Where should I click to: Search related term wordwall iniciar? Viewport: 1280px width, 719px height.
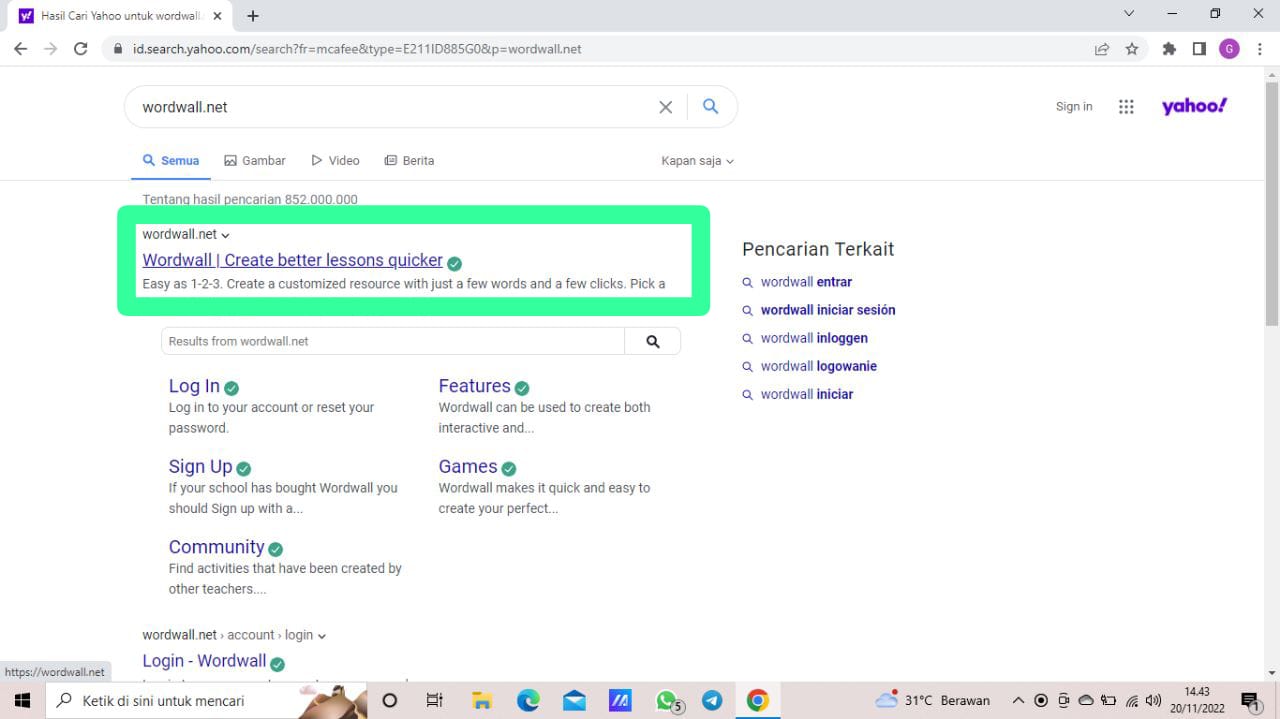(806, 394)
